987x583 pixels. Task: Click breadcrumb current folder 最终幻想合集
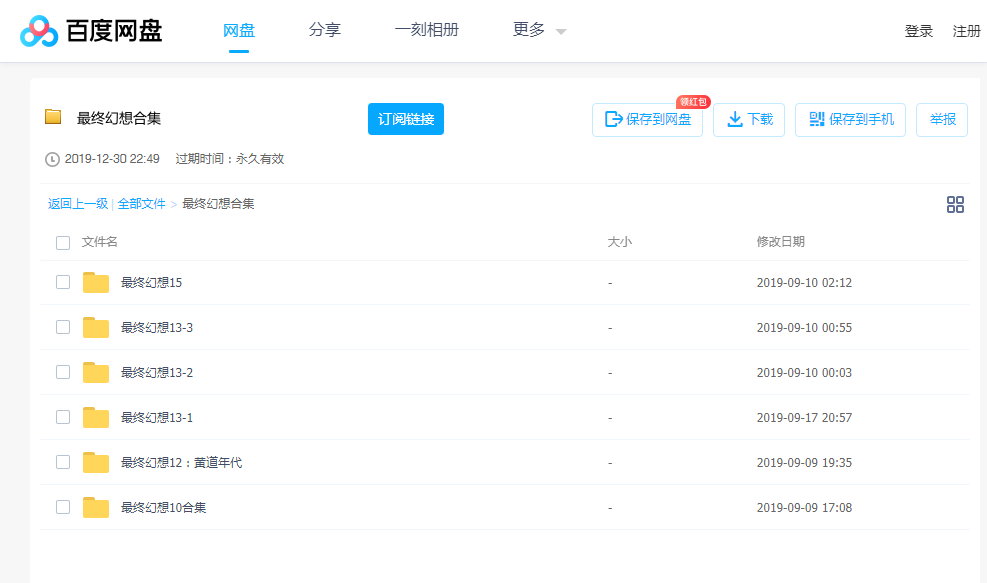218,204
